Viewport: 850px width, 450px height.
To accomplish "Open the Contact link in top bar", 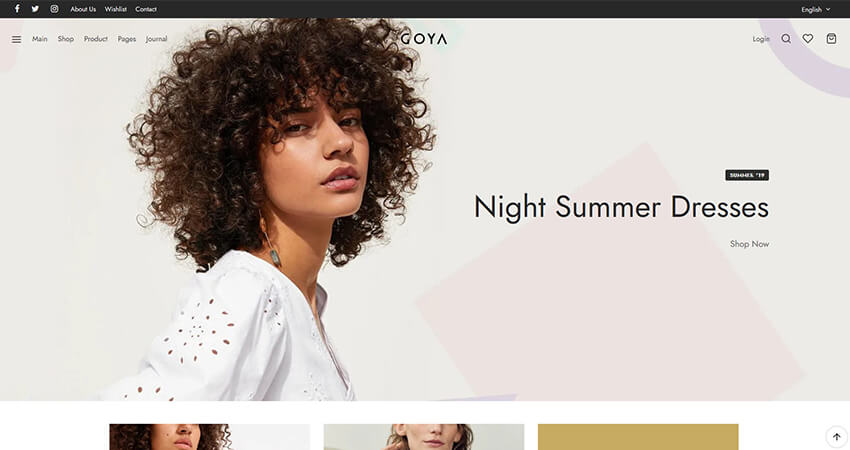I will (x=146, y=9).
